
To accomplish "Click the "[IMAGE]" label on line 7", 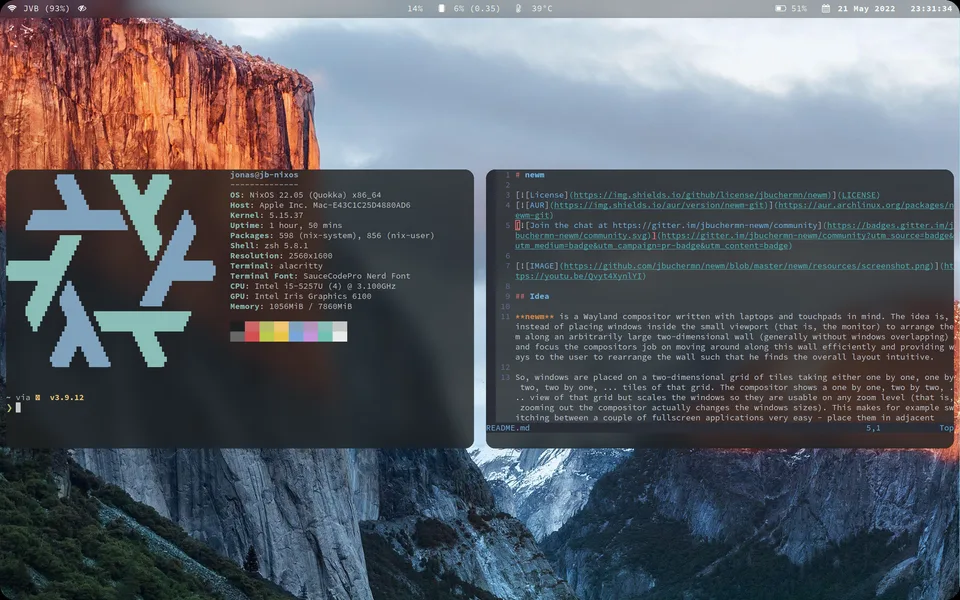I will tap(542, 266).
